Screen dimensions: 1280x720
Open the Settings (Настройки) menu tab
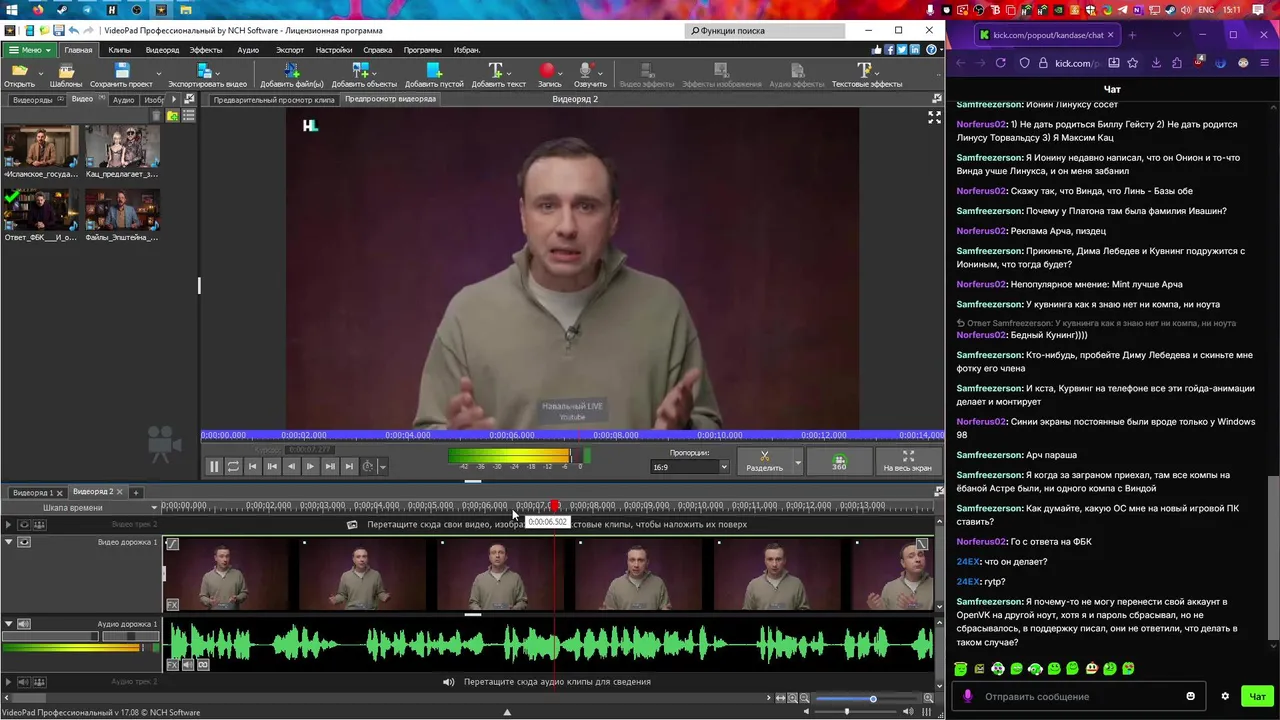(334, 50)
